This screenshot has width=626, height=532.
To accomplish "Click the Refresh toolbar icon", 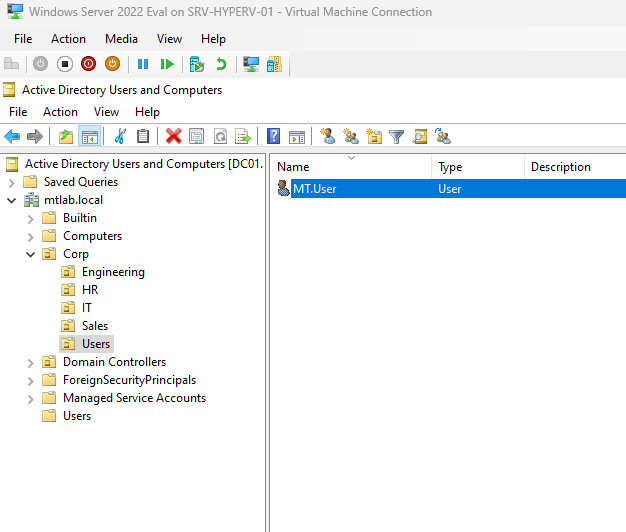I will pyautogui.click(x=220, y=136).
